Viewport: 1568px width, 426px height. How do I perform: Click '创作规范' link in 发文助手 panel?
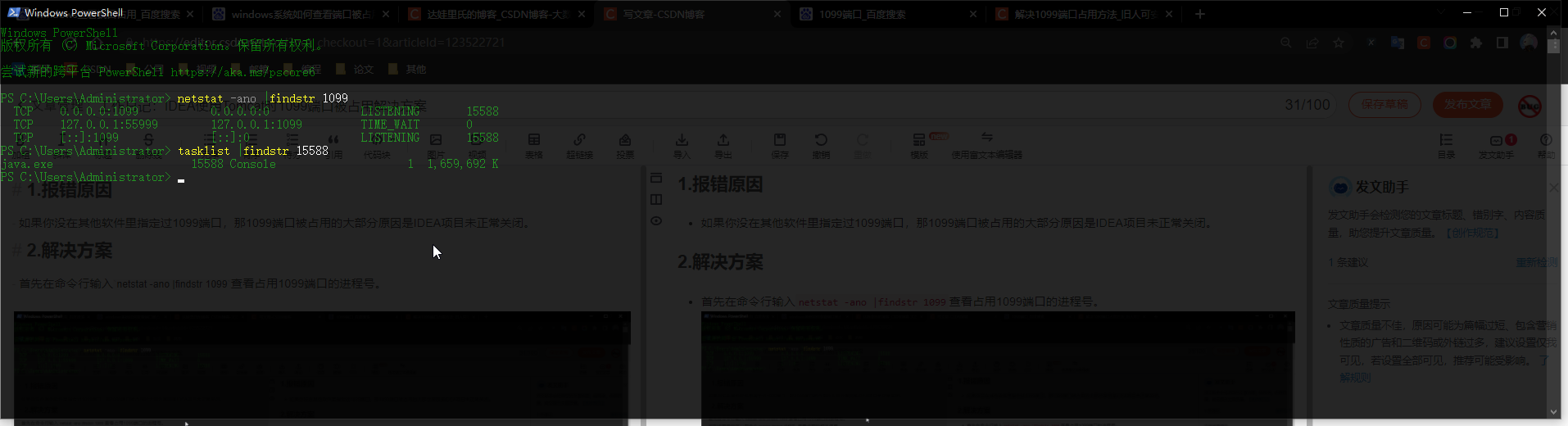point(1472,233)
